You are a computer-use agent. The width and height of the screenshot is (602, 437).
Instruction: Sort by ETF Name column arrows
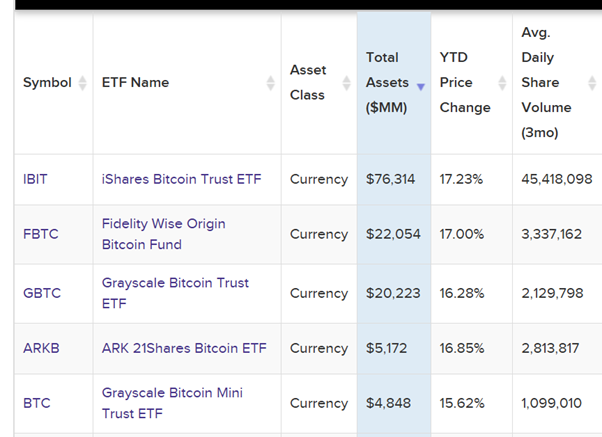(270, 83)
